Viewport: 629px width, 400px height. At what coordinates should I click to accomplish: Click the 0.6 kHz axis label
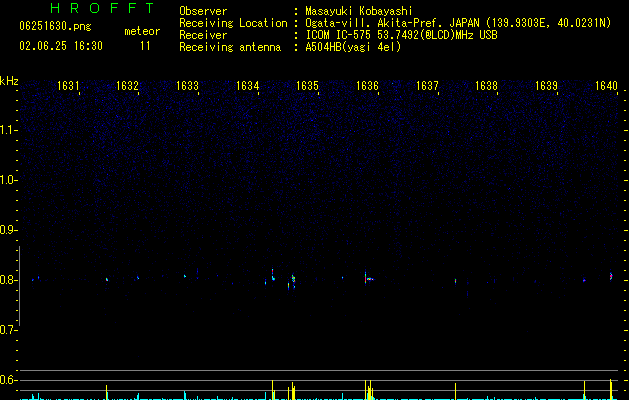pyautogui.click(x=9, y=380)
